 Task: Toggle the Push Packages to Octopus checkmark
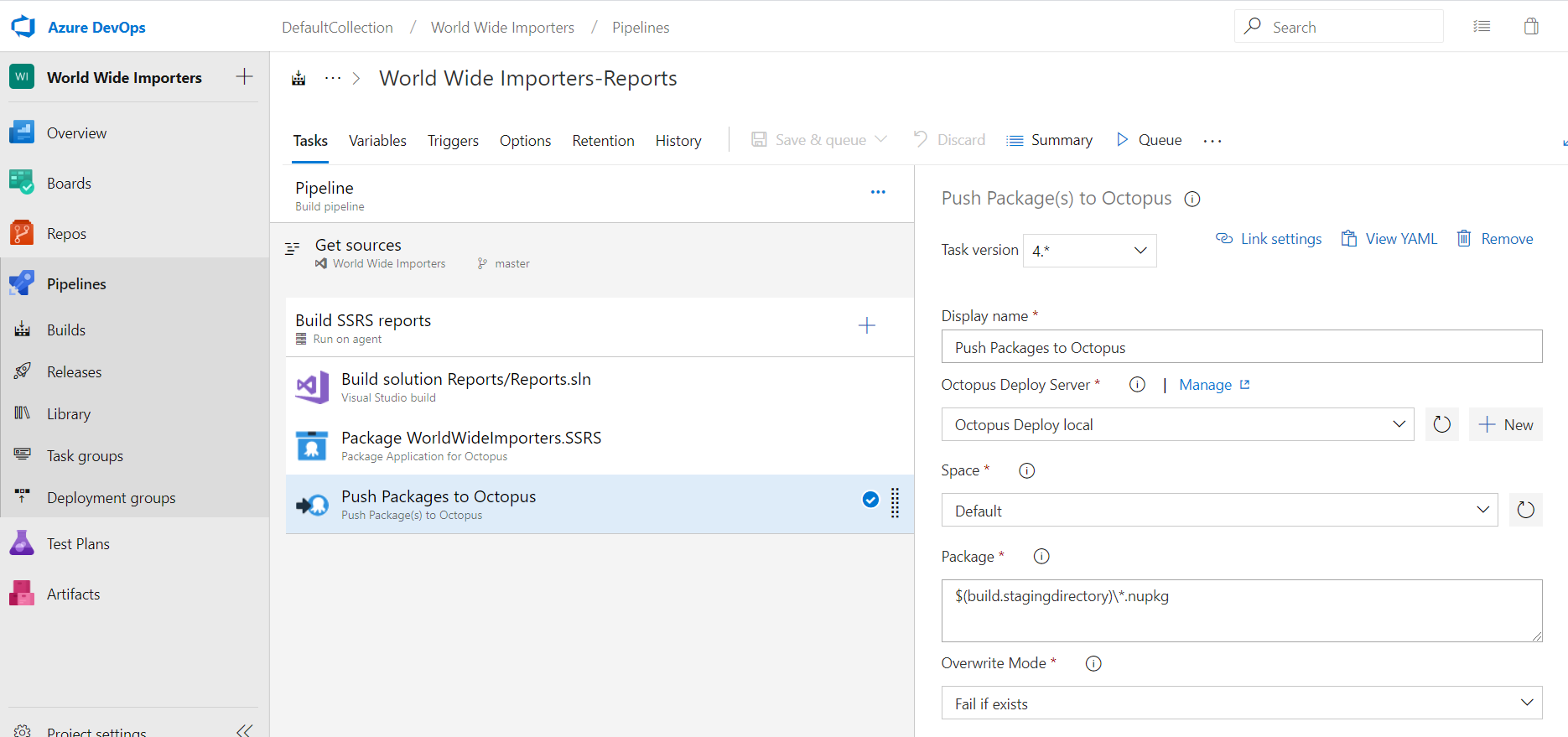(x=870, y=500)
